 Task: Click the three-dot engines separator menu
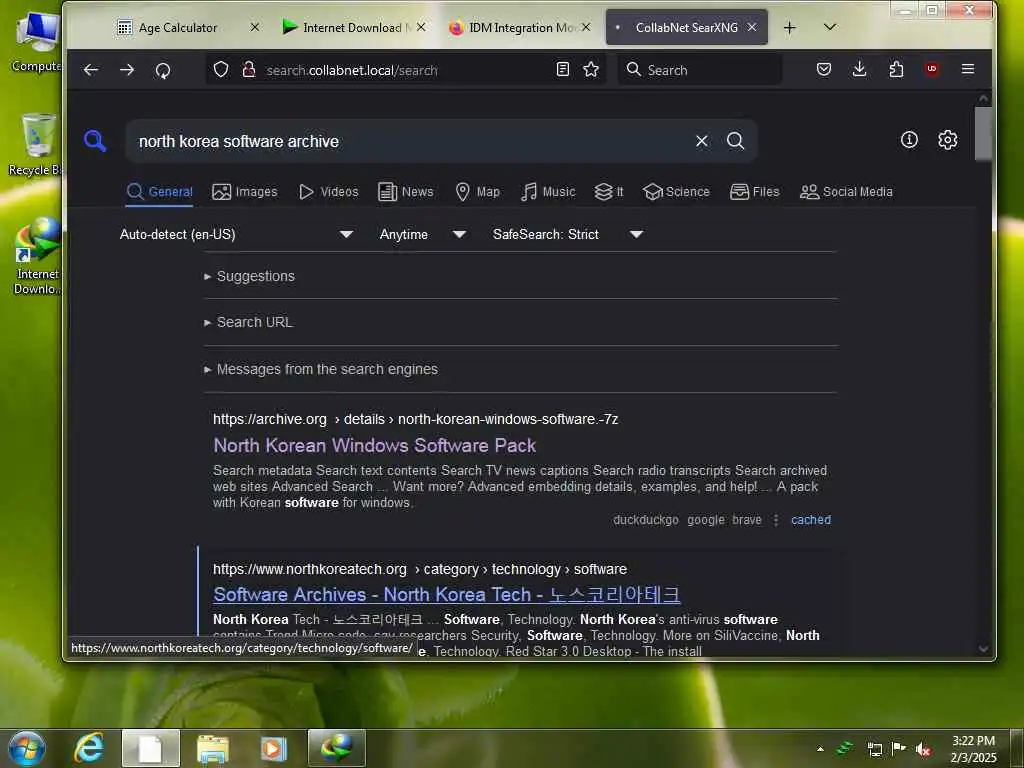coord(776,520)
